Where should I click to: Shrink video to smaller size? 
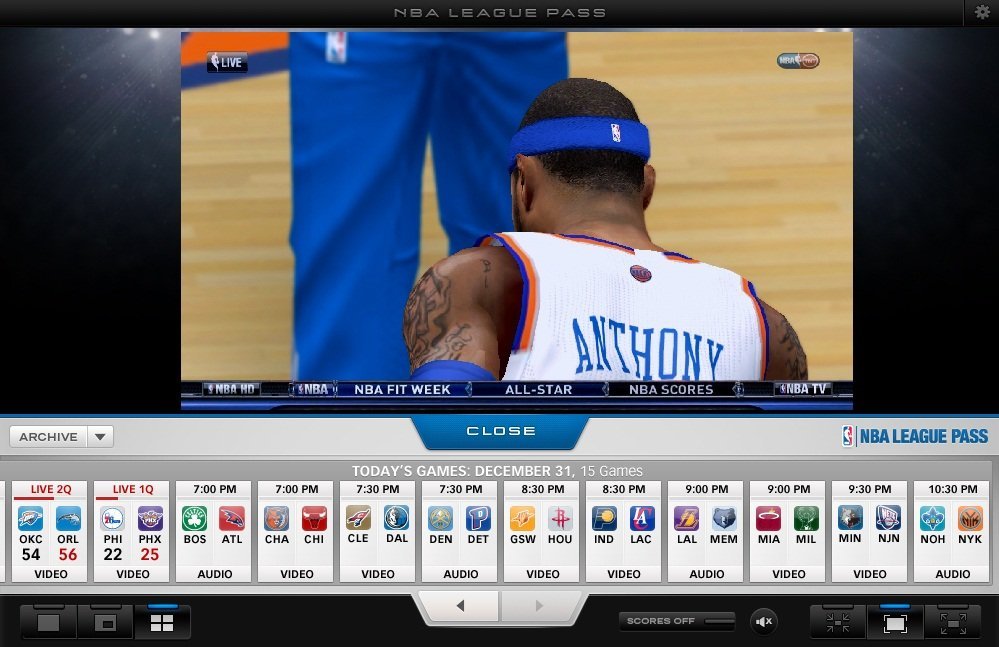tap(837, 622)
